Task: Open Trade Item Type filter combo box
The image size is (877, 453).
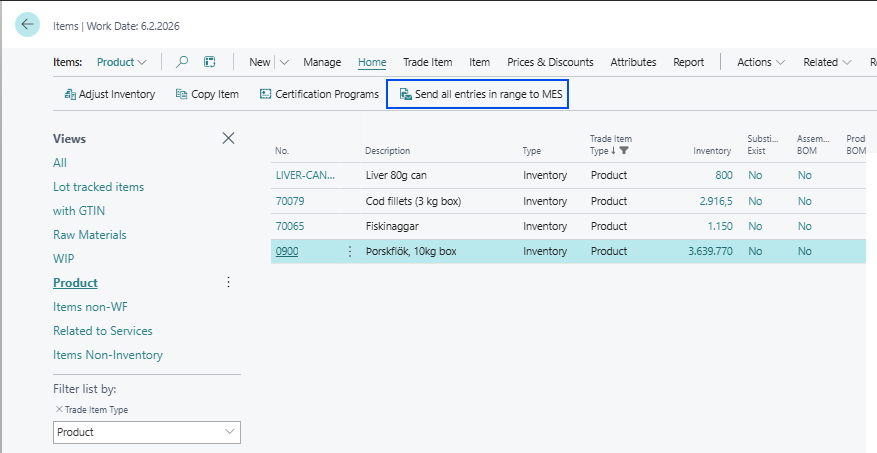Action: pyautogui.click(x=146, y=432)
